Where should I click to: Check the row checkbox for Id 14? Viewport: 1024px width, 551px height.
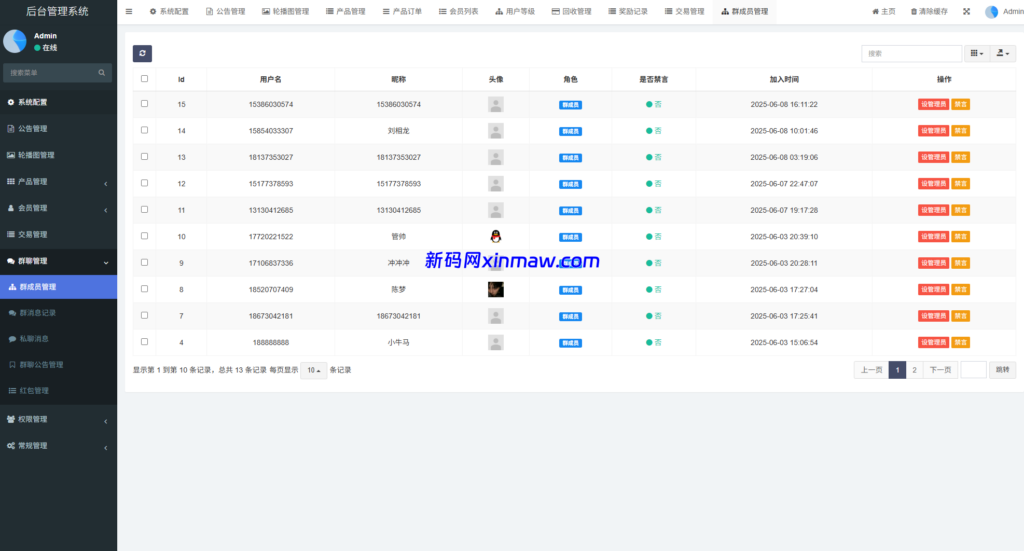[x=144, y=130]
